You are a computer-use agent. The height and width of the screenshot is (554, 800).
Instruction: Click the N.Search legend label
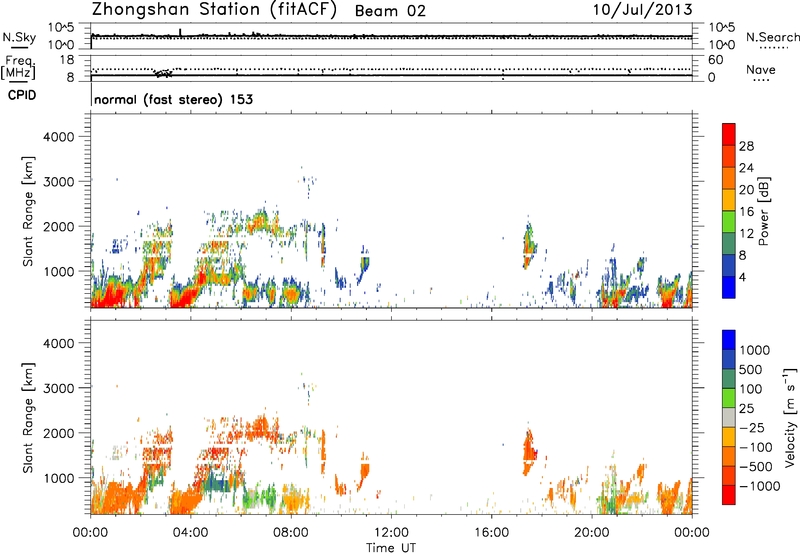[x=773, y=37]
